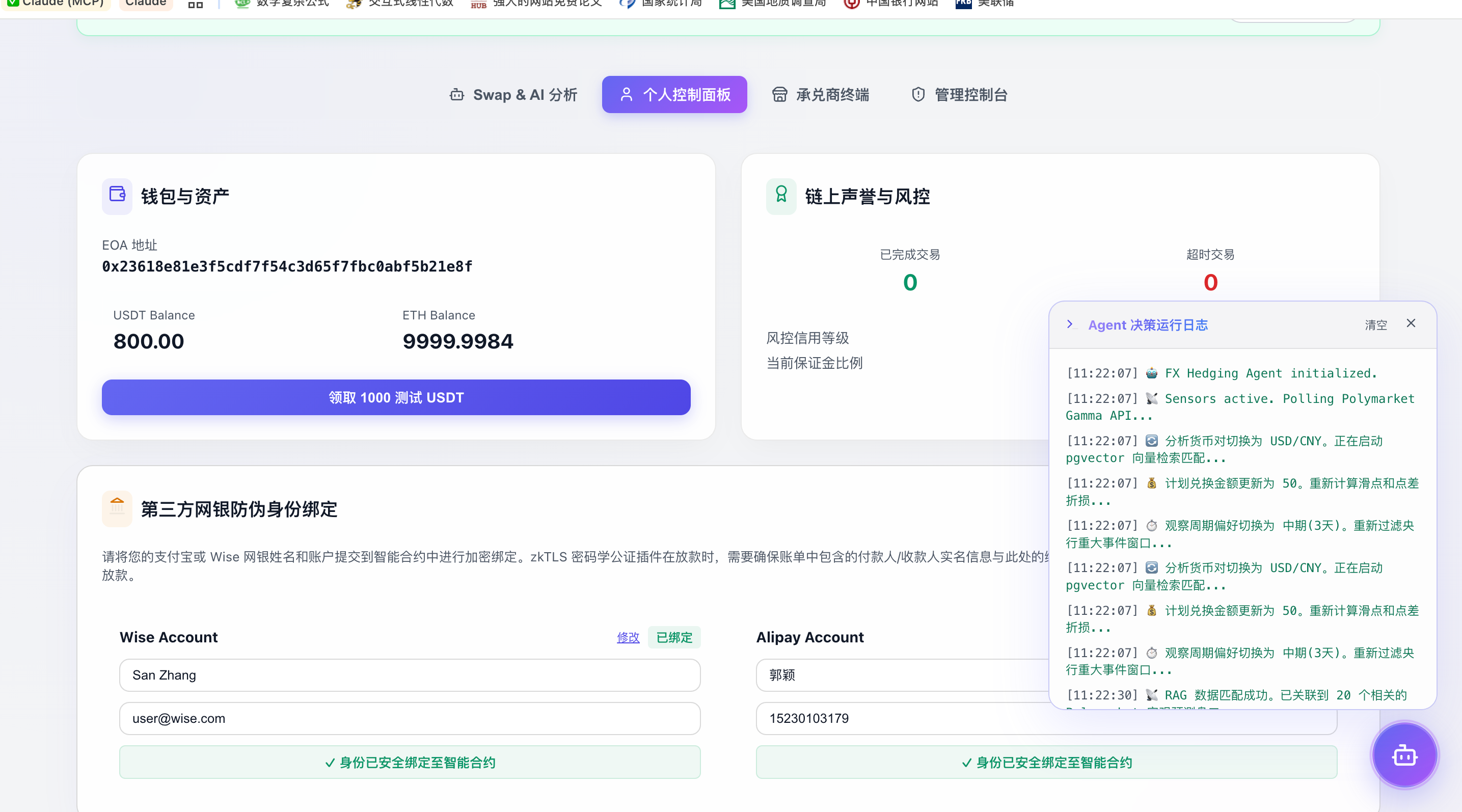
Task: Click the Alipay 身份已安全绑定至智能合约 status button
Action: (1046, 762)
